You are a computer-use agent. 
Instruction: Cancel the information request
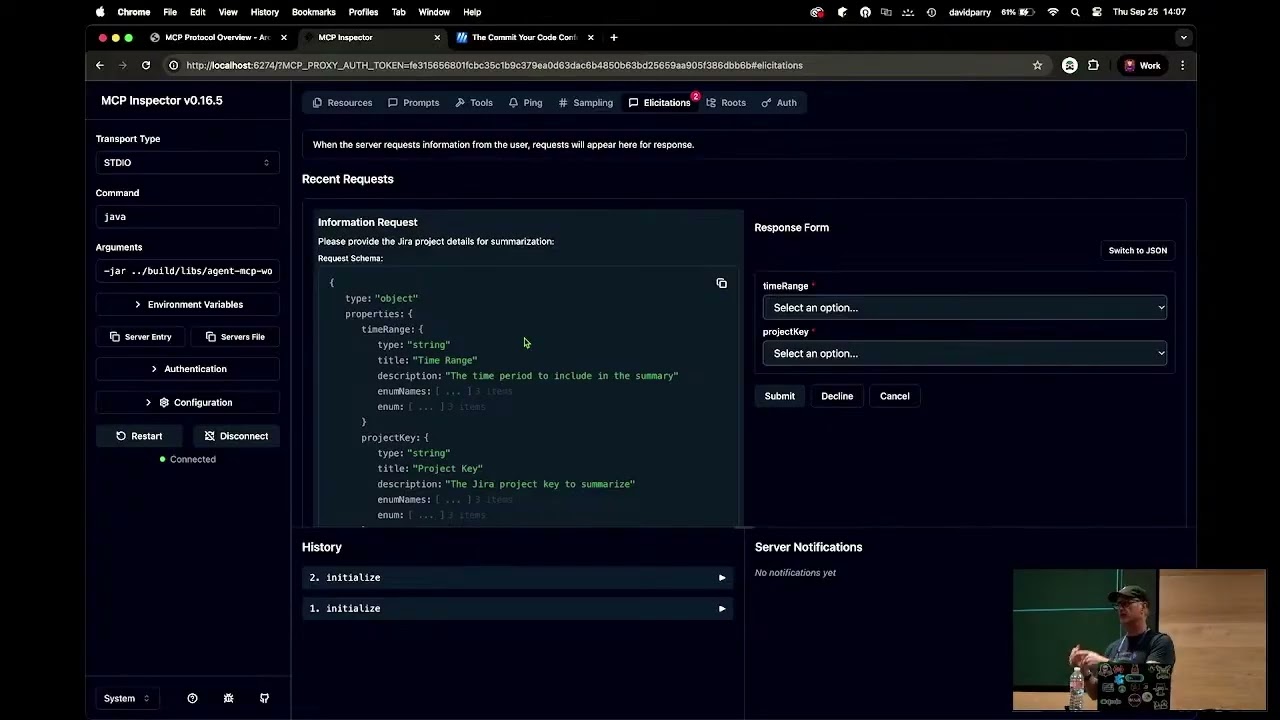[x=894, y=396]
